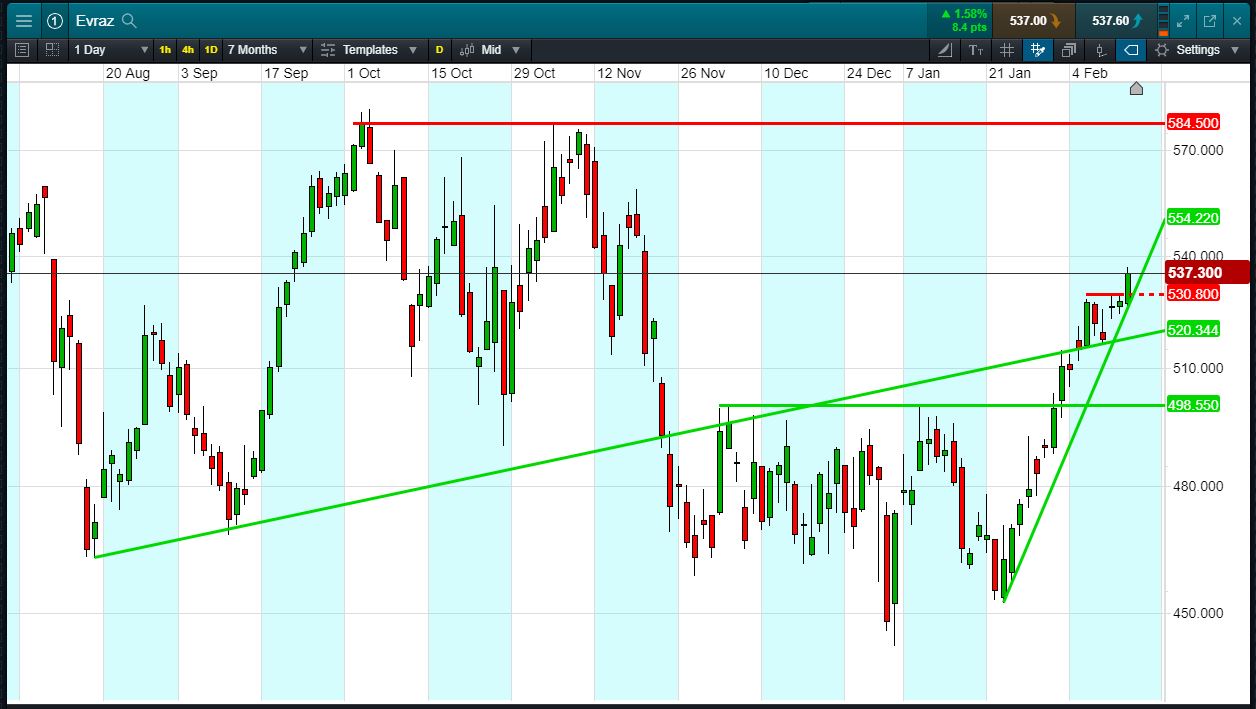The width and height of the screenshot is (1256, 709).
Task: Select the text annotation tool
Action: pyautogui.click(x=976, y=49)
